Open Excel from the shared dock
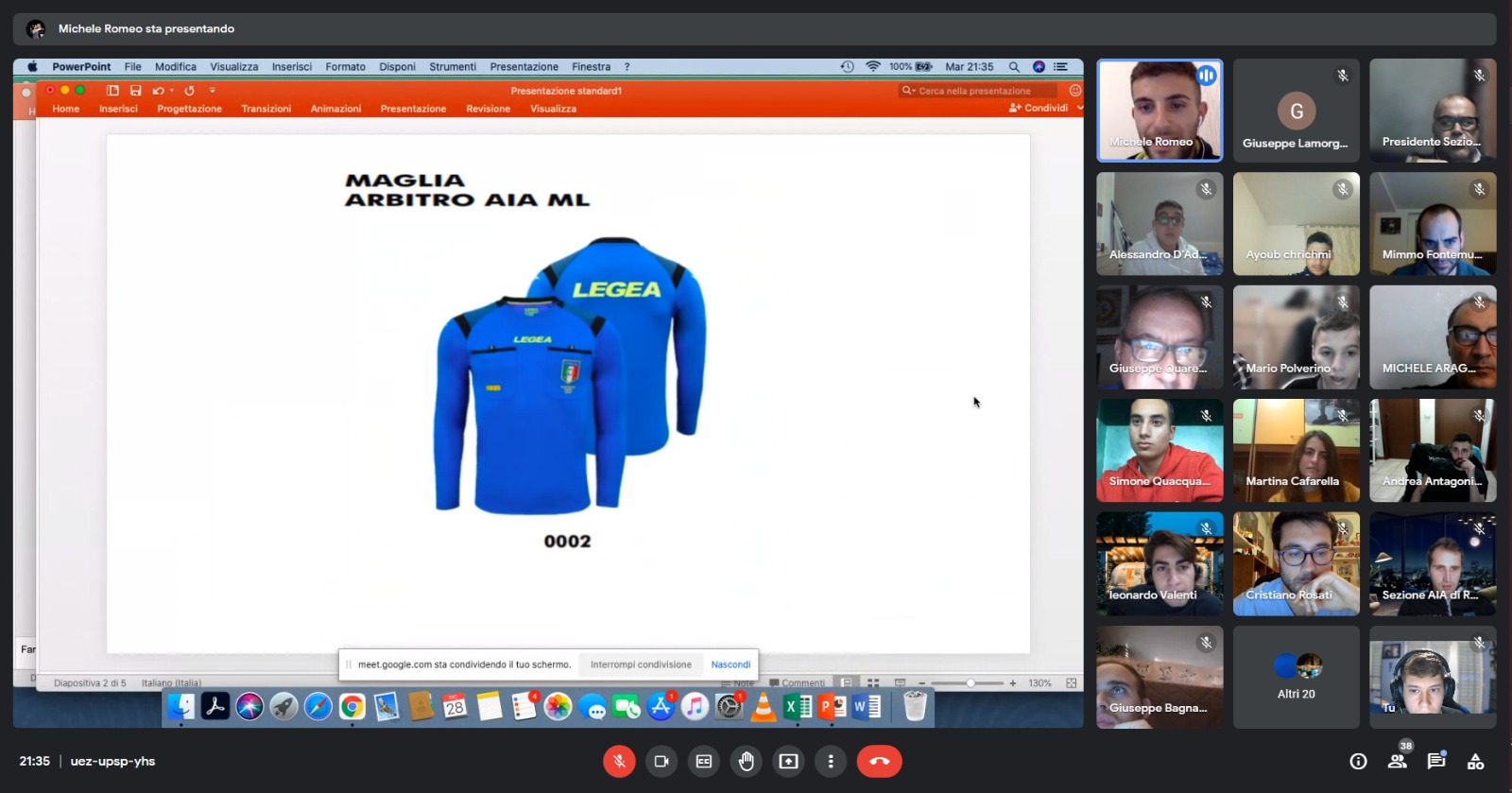The image size is (1512, 793). 798,706
